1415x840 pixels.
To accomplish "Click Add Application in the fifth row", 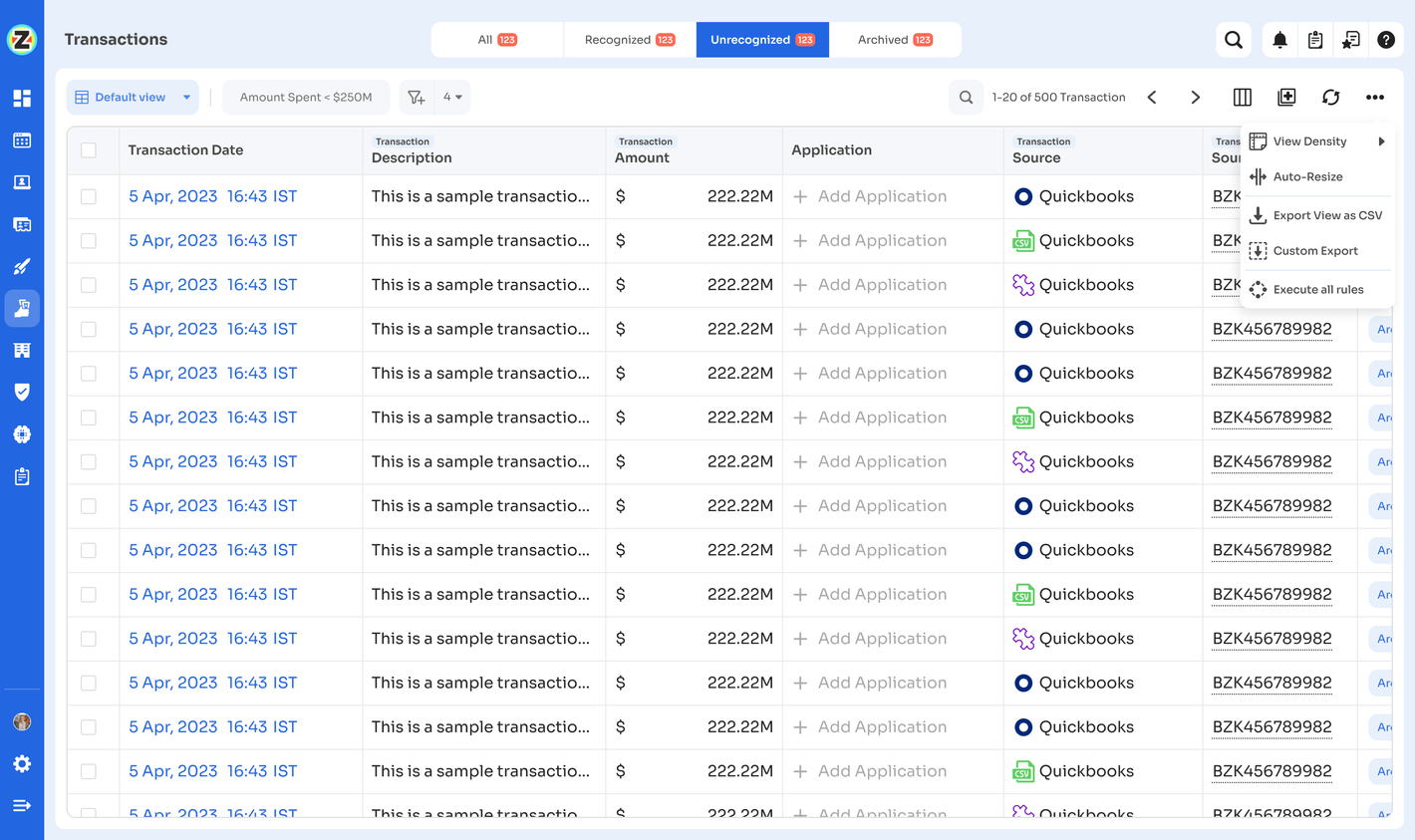I will 870,373.
